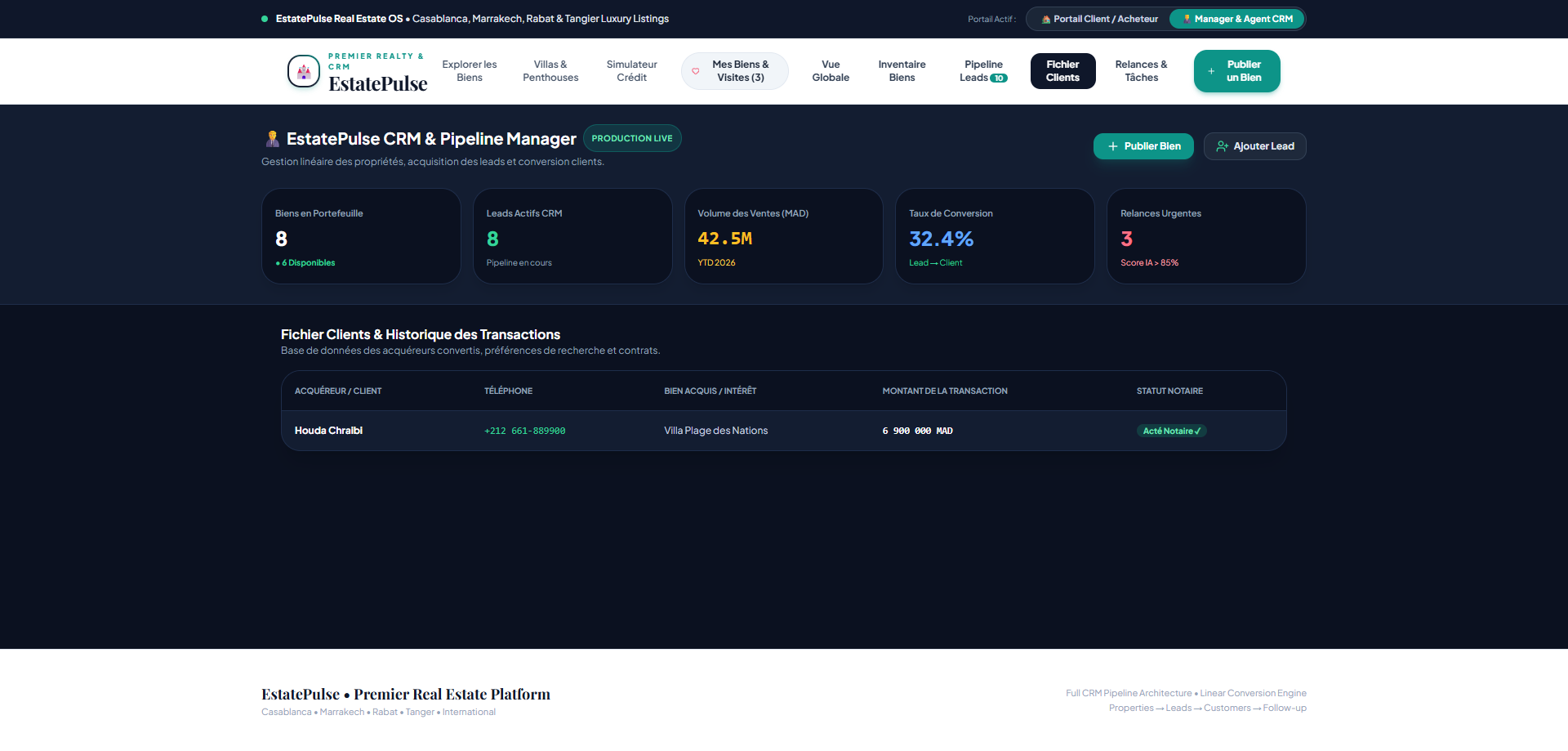The width and height of the screenshot is (1568, 751).
Task: Open Inventaire Biens tab
Action: [902, 71]
